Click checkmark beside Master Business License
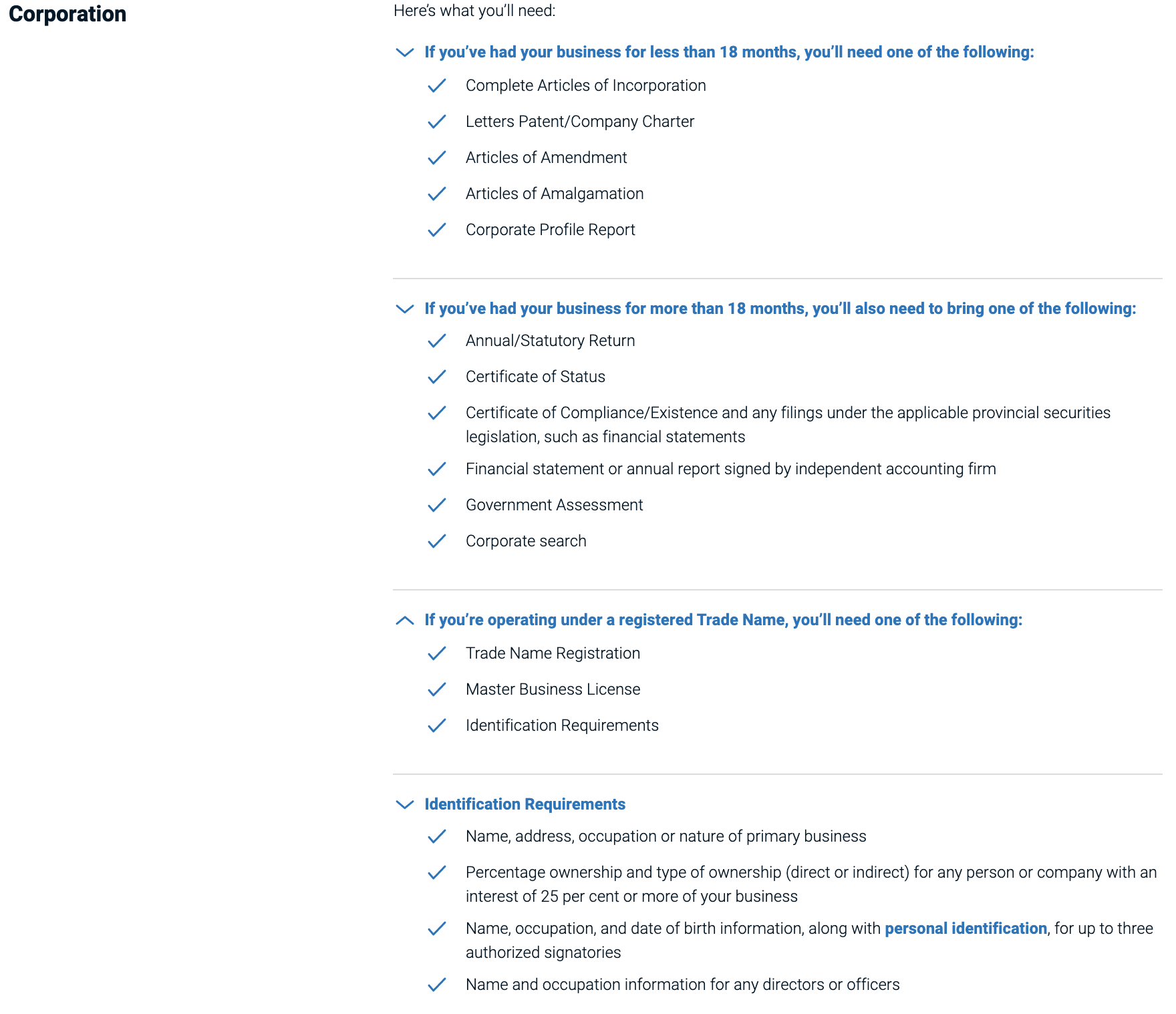Image resolution: width=1176 pixels, height=1014 pixels. click(x=437, y=689)
